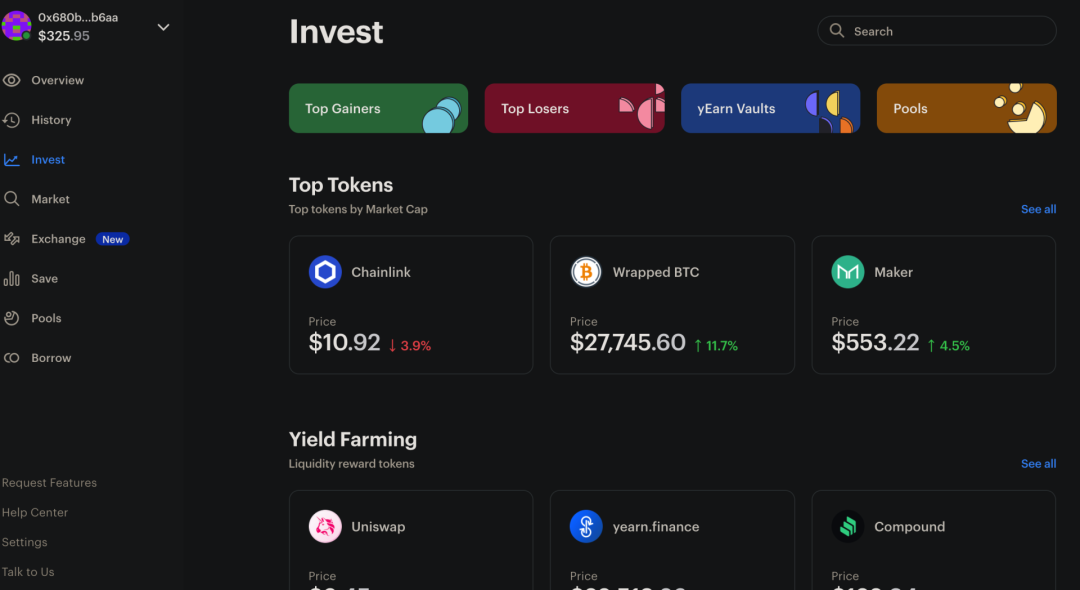
Task: Open the Exchange section in sidebar
Action: pos(58,239)
